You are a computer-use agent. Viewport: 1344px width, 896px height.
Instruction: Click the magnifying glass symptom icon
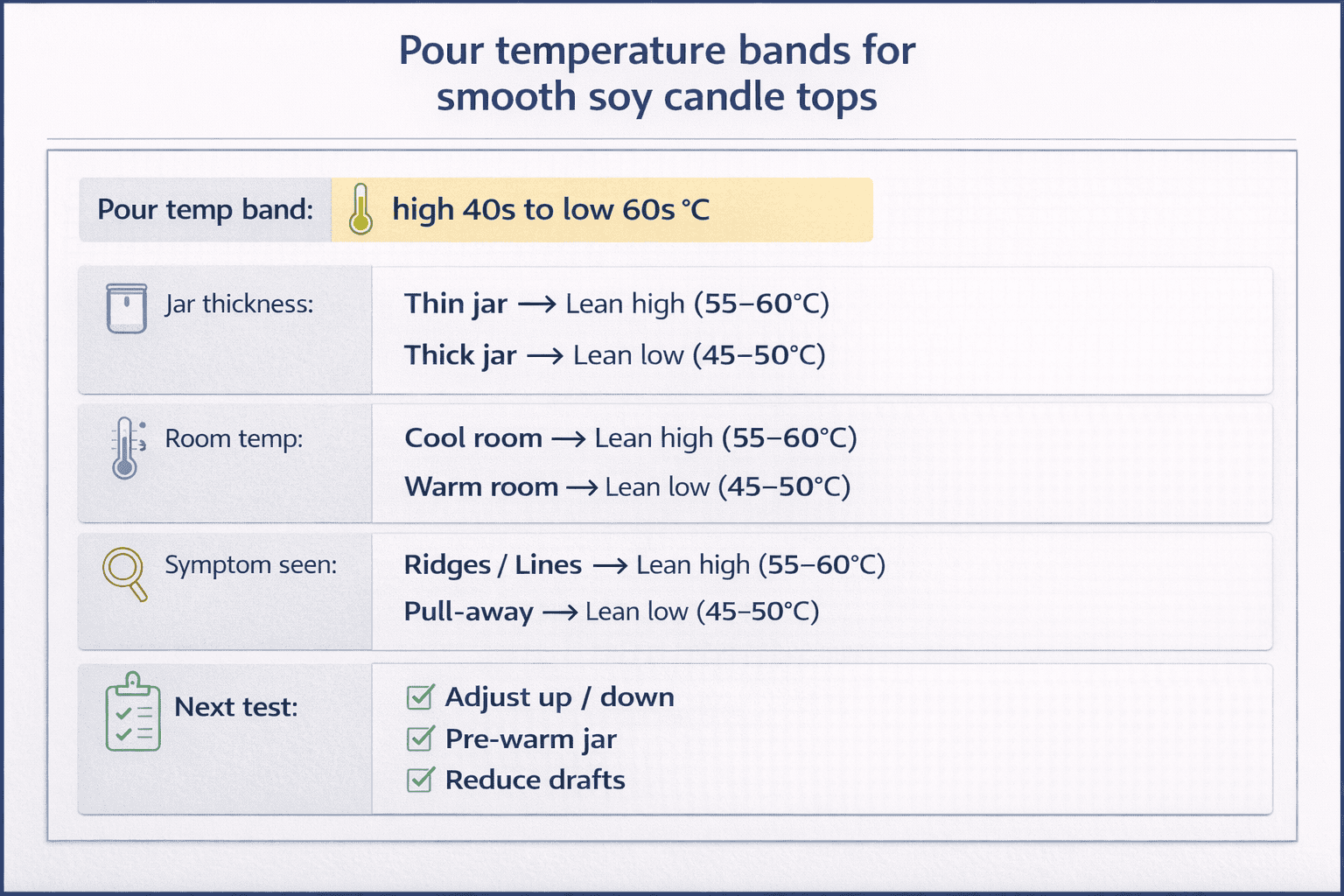pyautogui.click(x=124, y=573)
